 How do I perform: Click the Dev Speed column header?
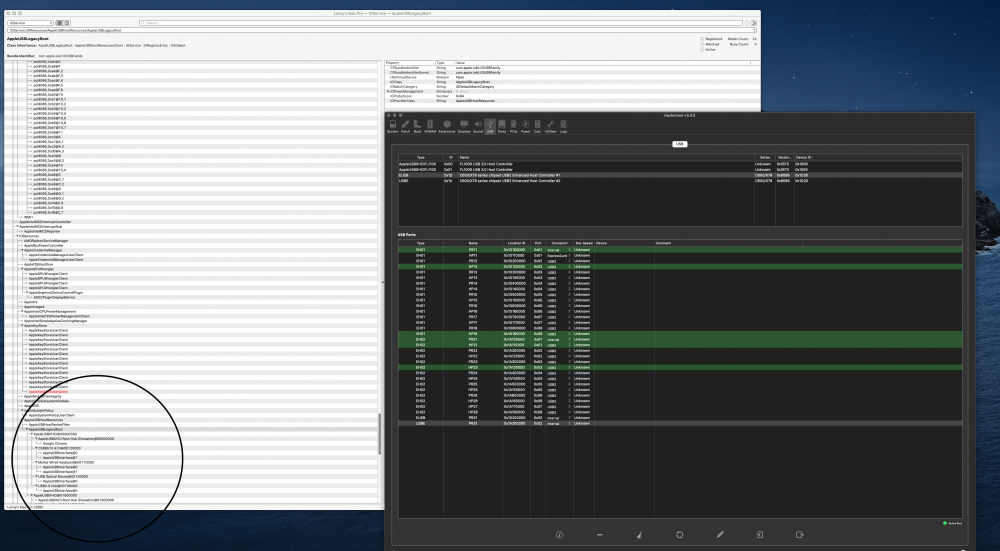pyautogui.click(x=584, y=243)
